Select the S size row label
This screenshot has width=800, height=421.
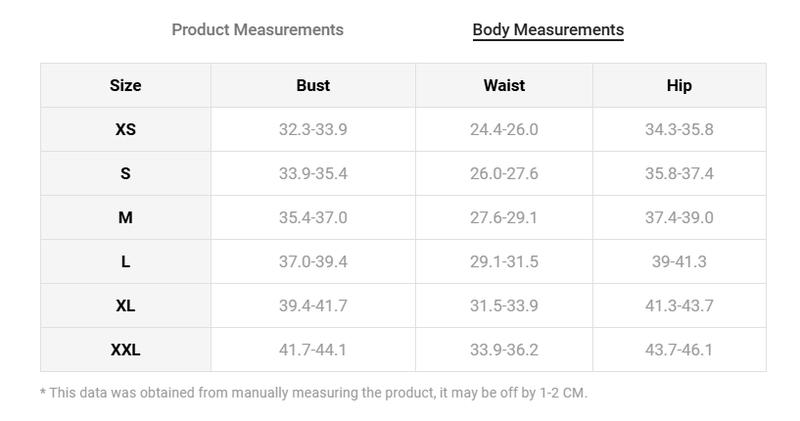click(126, 174)
